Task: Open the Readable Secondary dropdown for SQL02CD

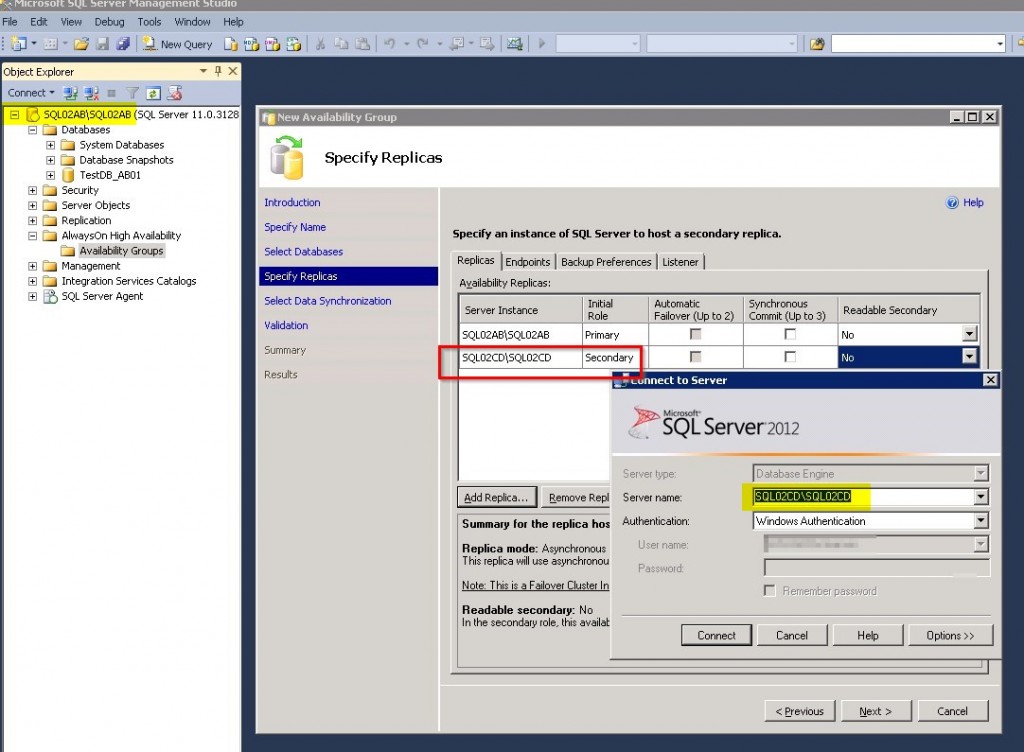Action: 967,356
